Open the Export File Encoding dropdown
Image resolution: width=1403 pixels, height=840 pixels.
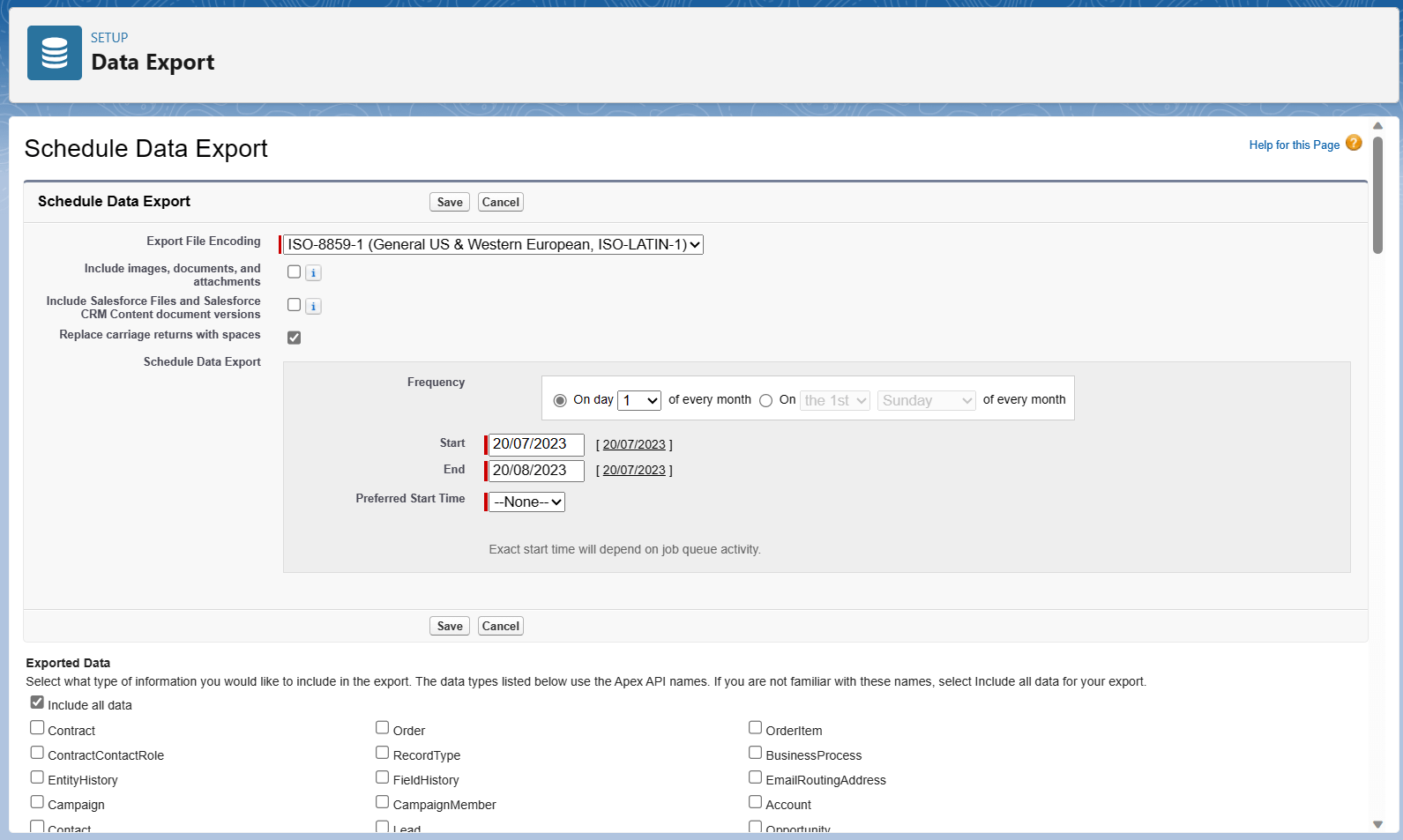click(493, 245)
